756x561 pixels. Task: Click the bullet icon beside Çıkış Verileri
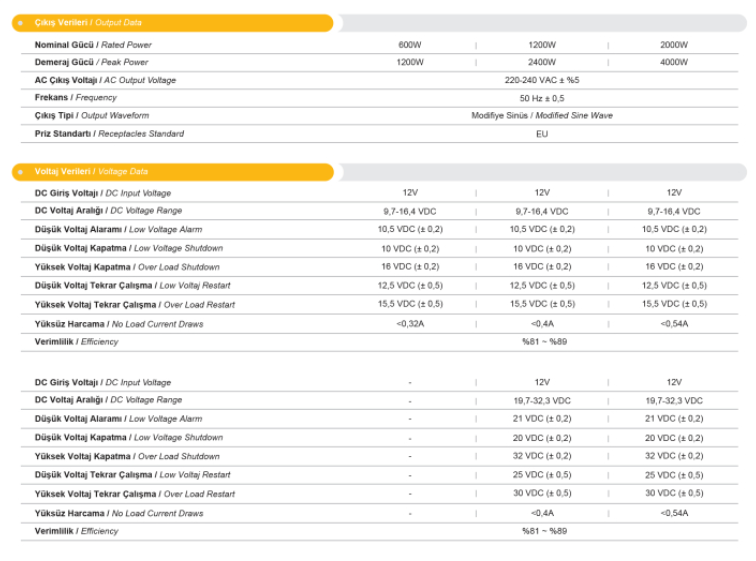[x=21, y=23]
